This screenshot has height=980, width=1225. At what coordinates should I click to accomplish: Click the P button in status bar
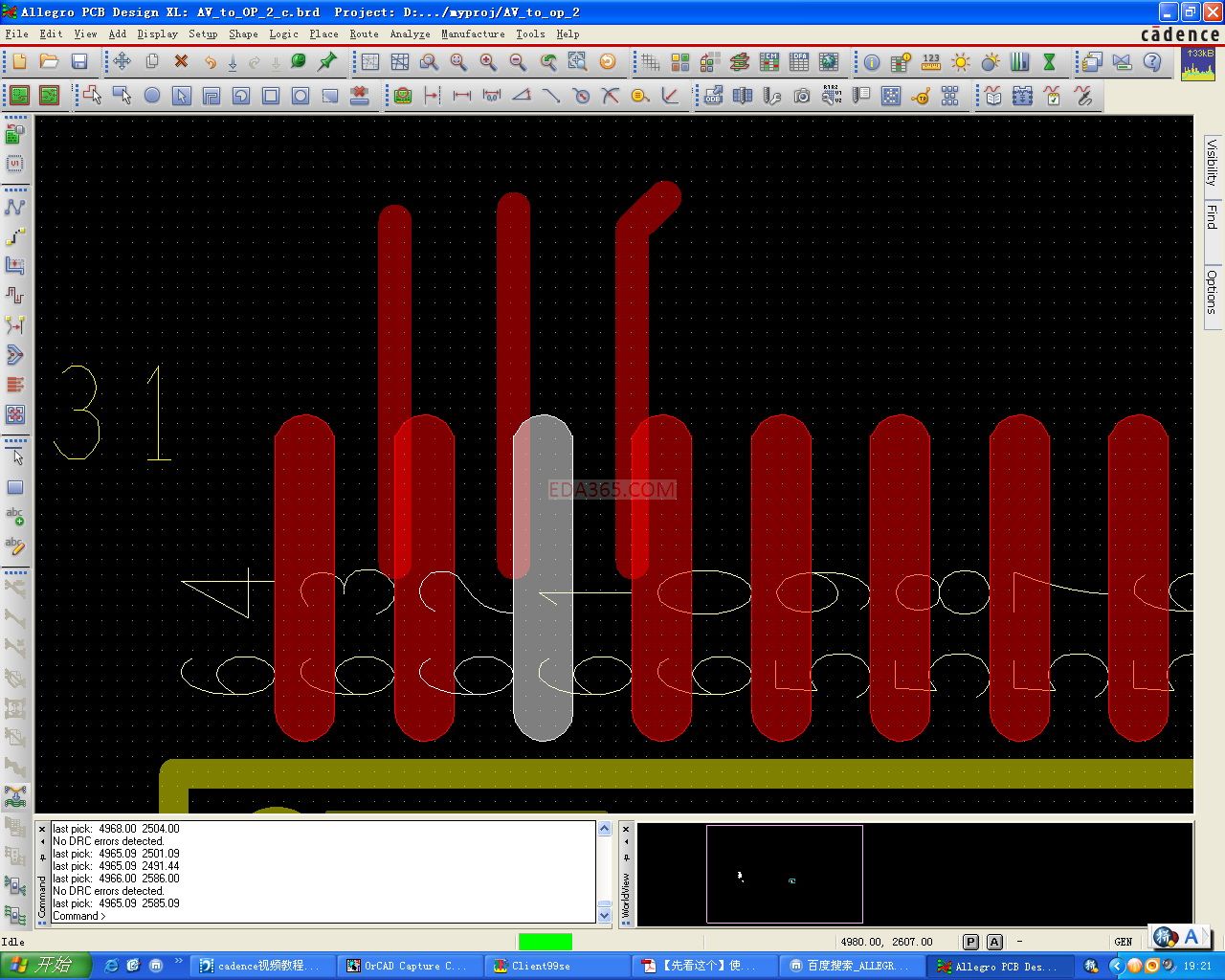[x=970, y=942]
